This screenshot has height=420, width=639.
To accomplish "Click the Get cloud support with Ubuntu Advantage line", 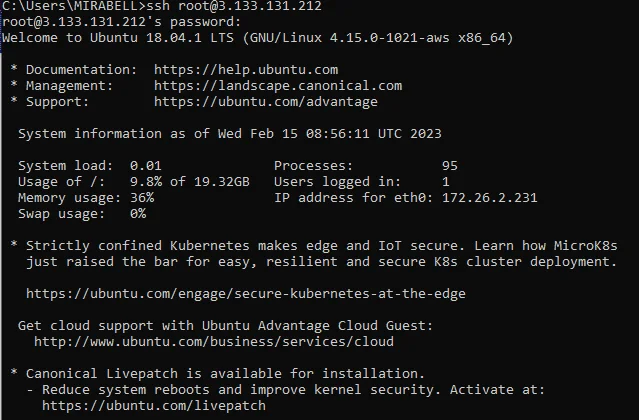I will [225, 325].
